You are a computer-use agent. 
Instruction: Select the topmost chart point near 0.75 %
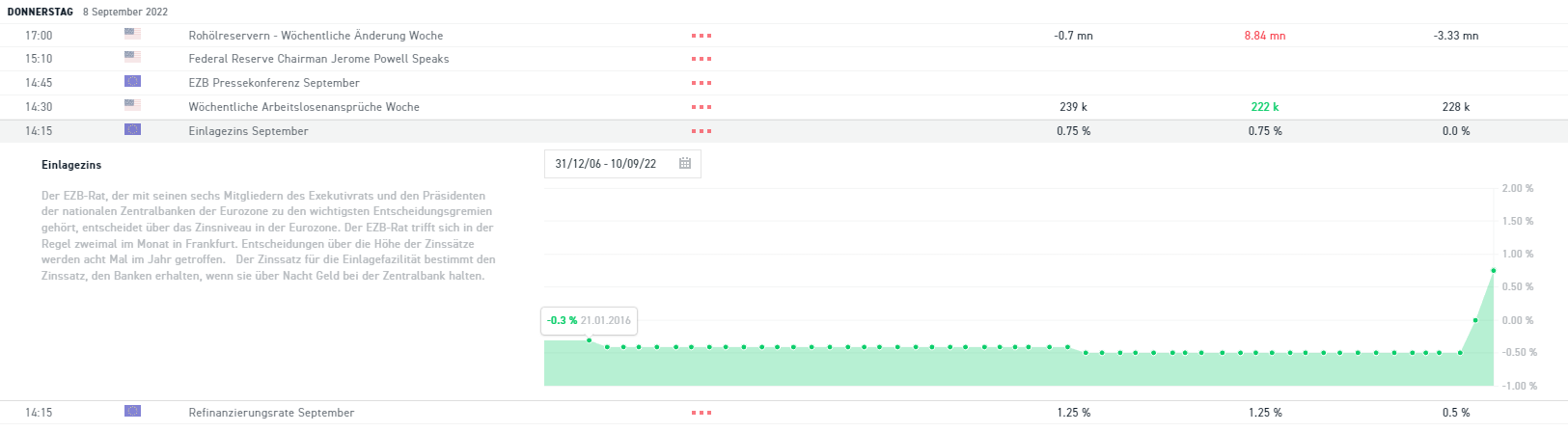pos(1493,271)
